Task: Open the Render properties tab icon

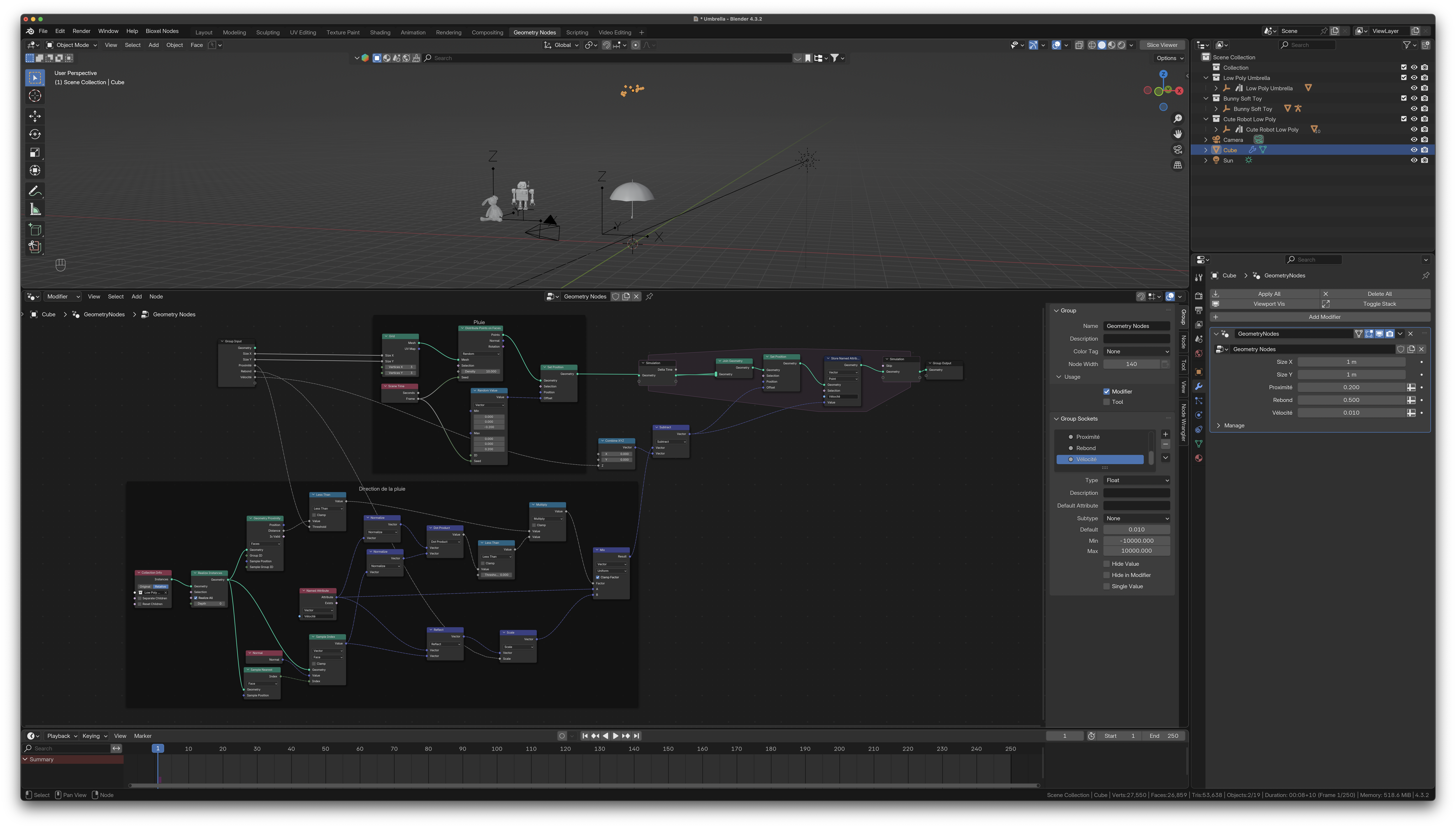Action: [1198, 296]
